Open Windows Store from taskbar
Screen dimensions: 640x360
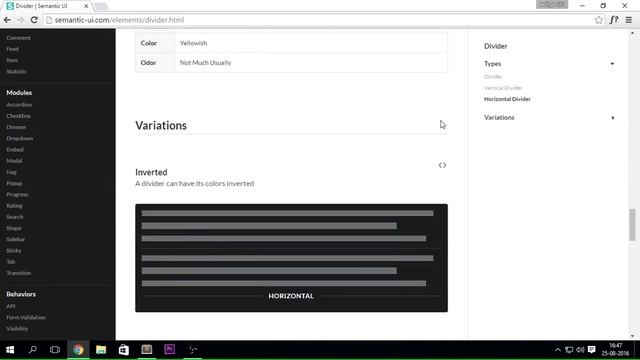pyautogui.click(x=124, y=349)
